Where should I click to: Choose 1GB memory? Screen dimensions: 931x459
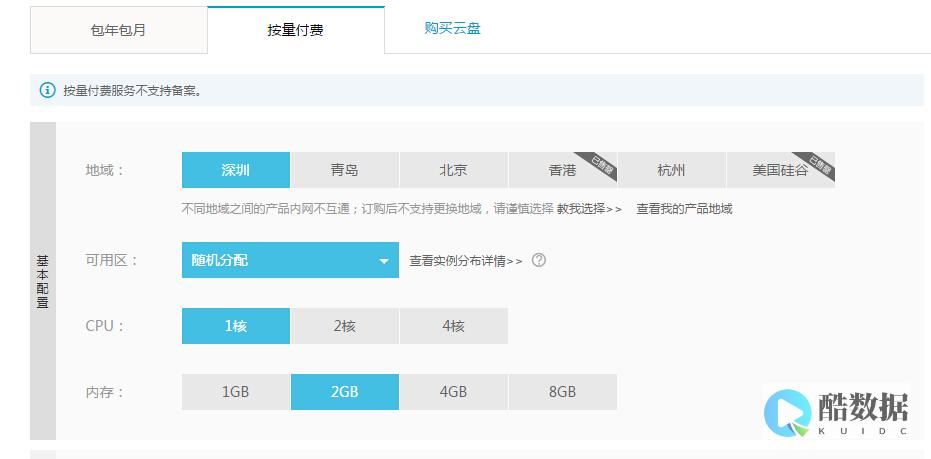pos(236,392)
